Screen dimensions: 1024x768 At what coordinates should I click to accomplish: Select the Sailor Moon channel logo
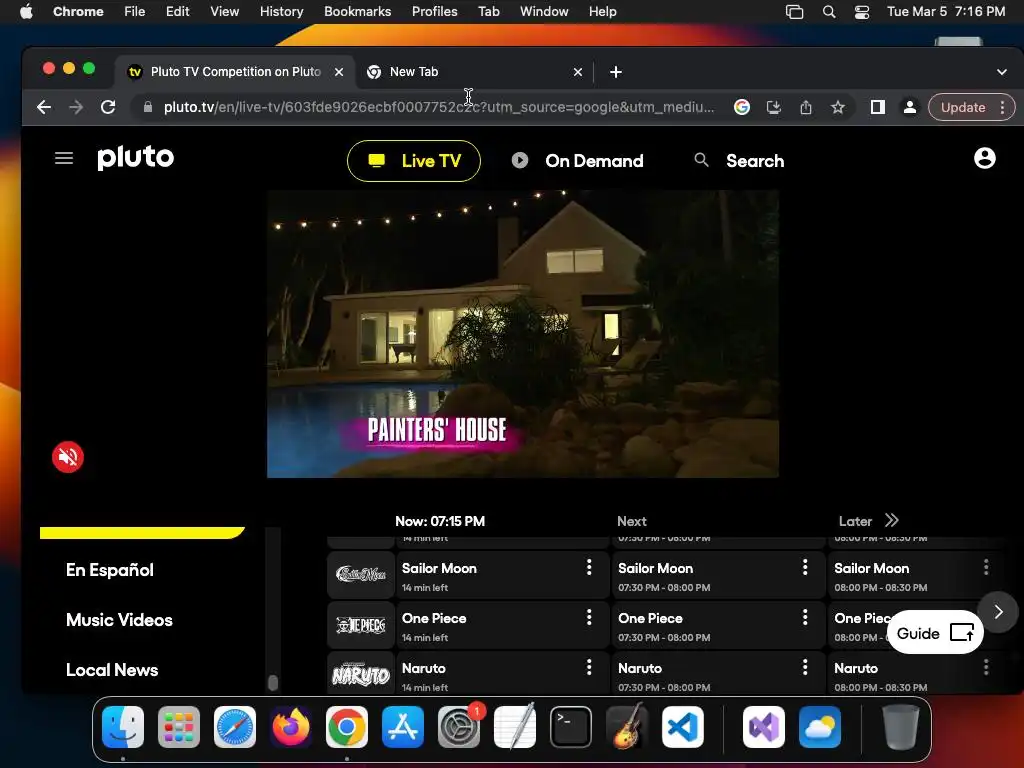pyautogui.click(x=360, y=575)
